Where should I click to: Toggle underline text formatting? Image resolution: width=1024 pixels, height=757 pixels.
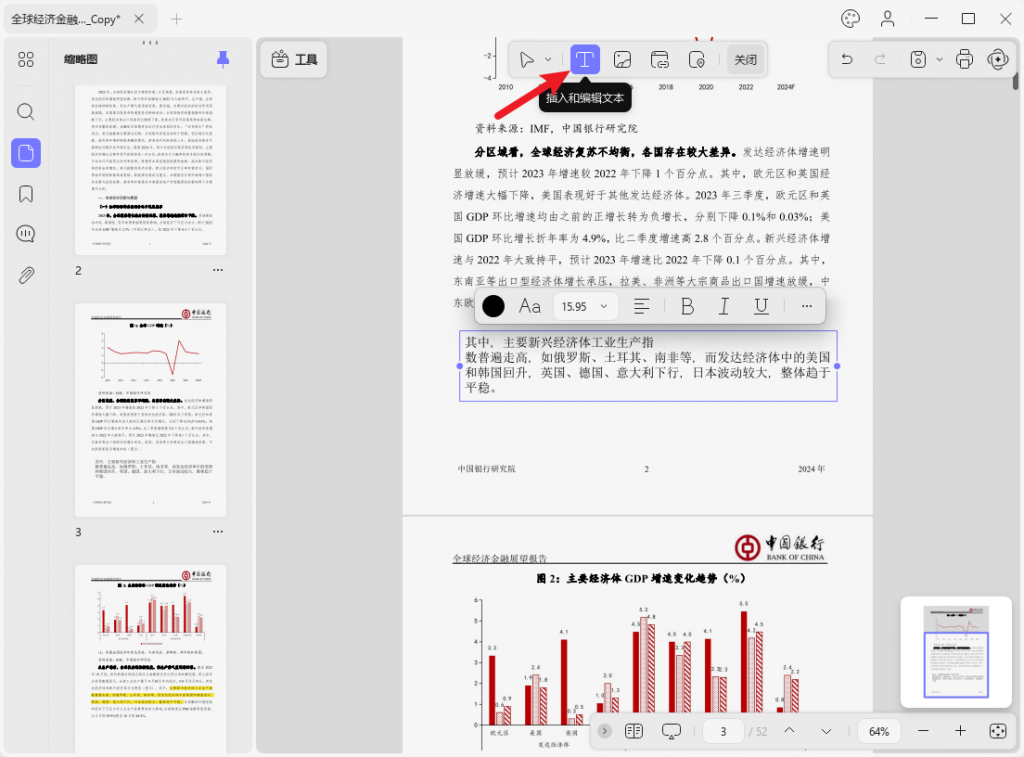[761, 306]
